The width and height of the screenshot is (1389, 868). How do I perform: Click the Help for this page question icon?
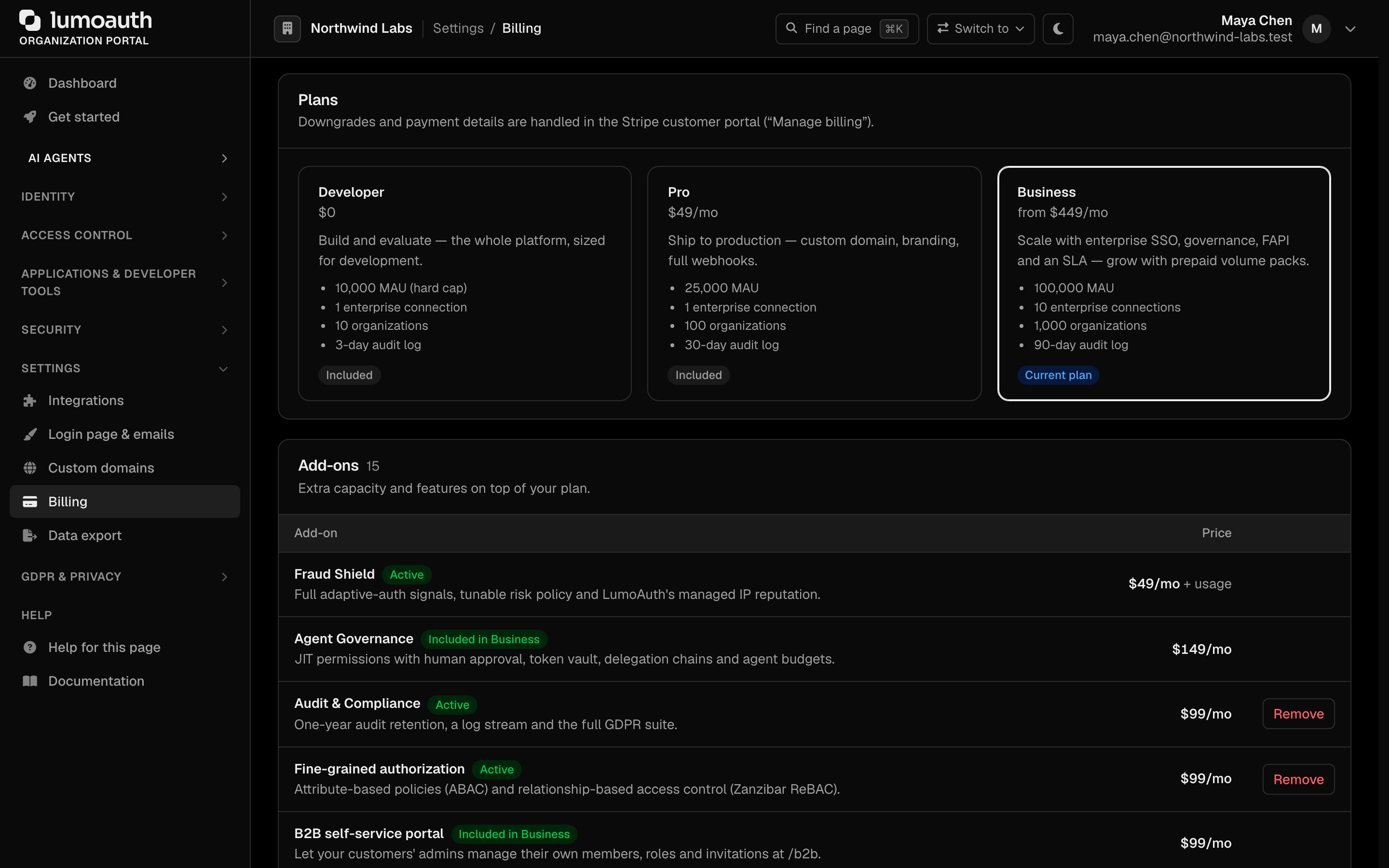[x=30, y=648]
